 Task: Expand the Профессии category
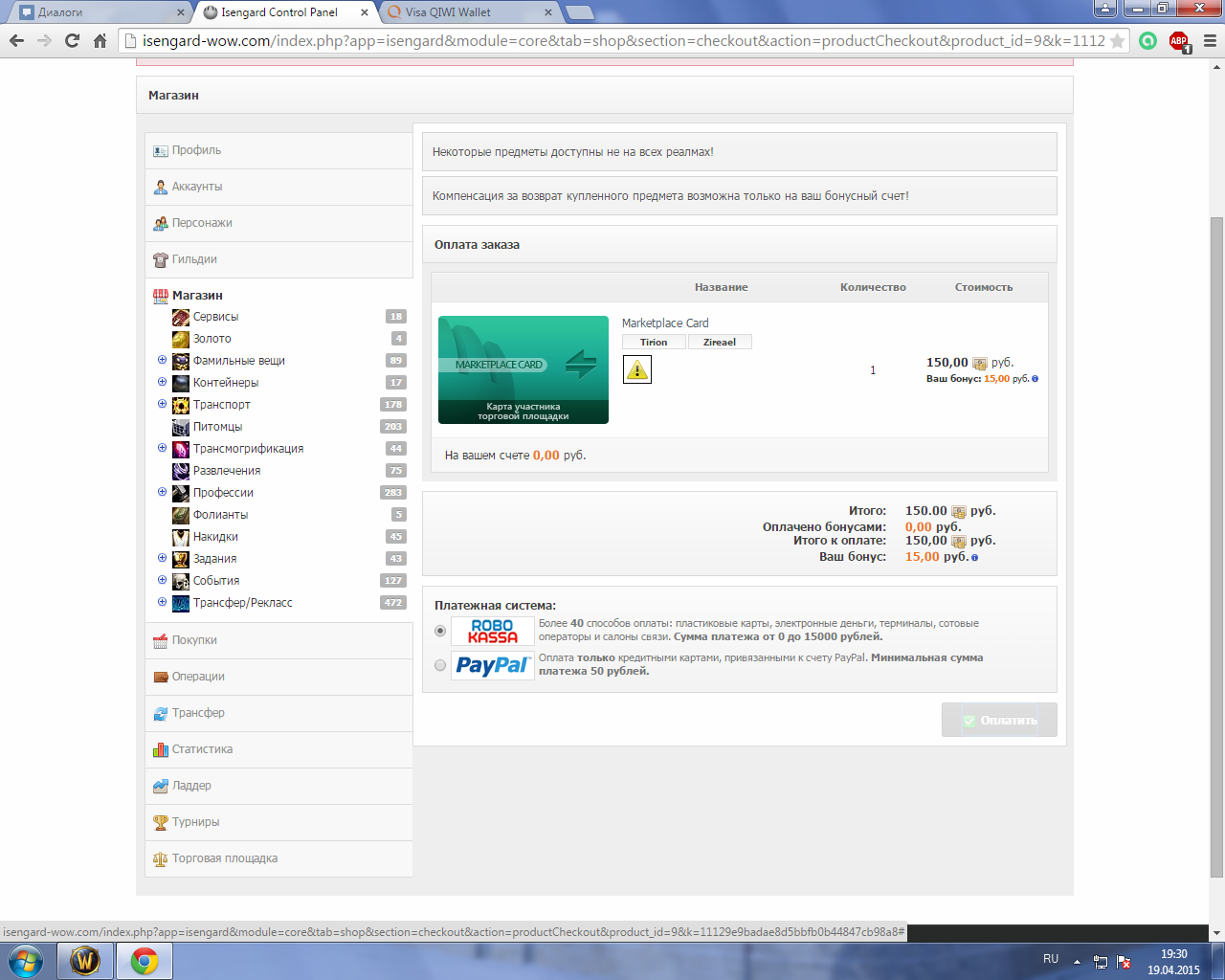pos(162,492)
